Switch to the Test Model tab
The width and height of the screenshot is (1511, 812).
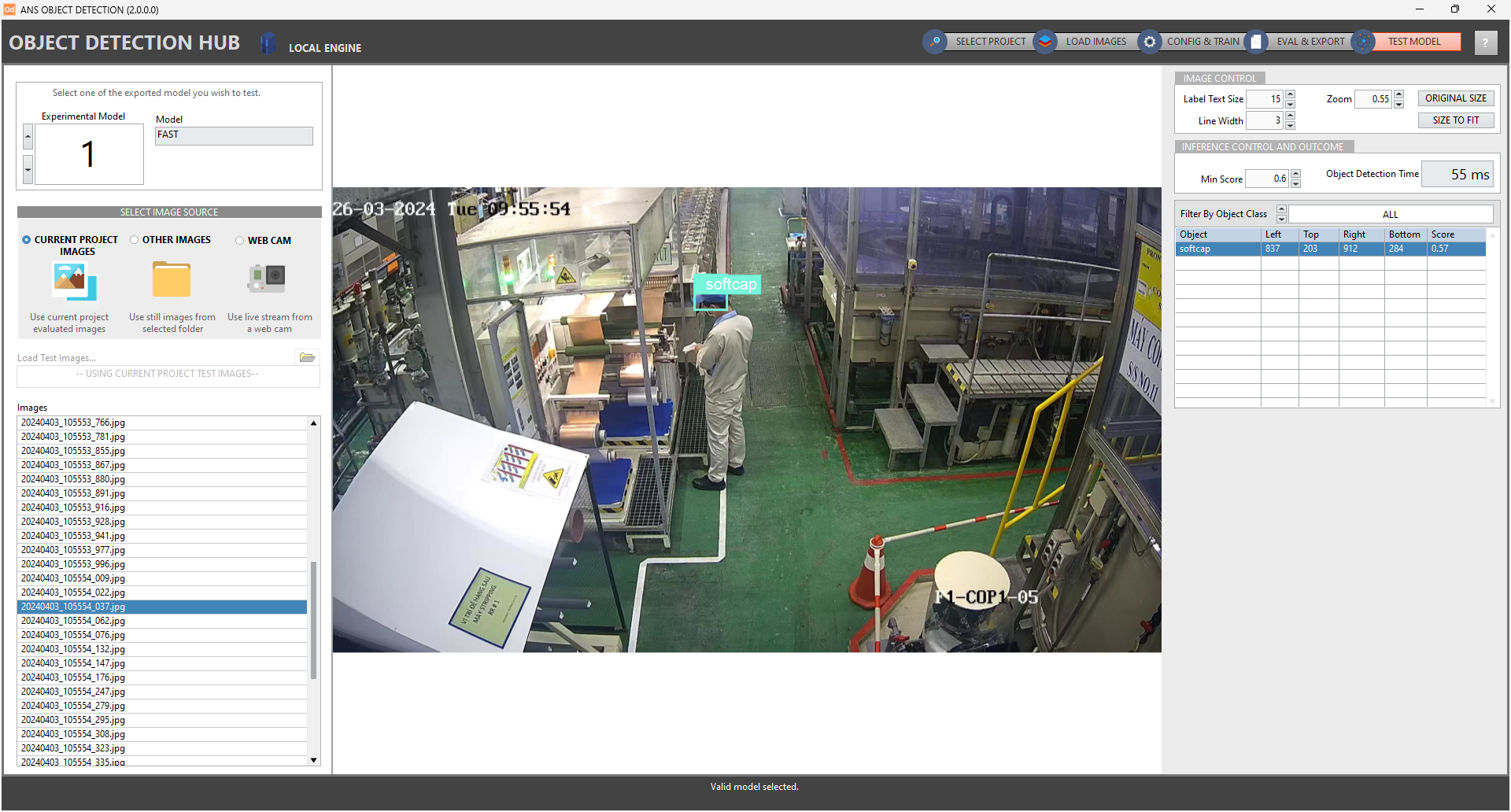[1413, 42]
